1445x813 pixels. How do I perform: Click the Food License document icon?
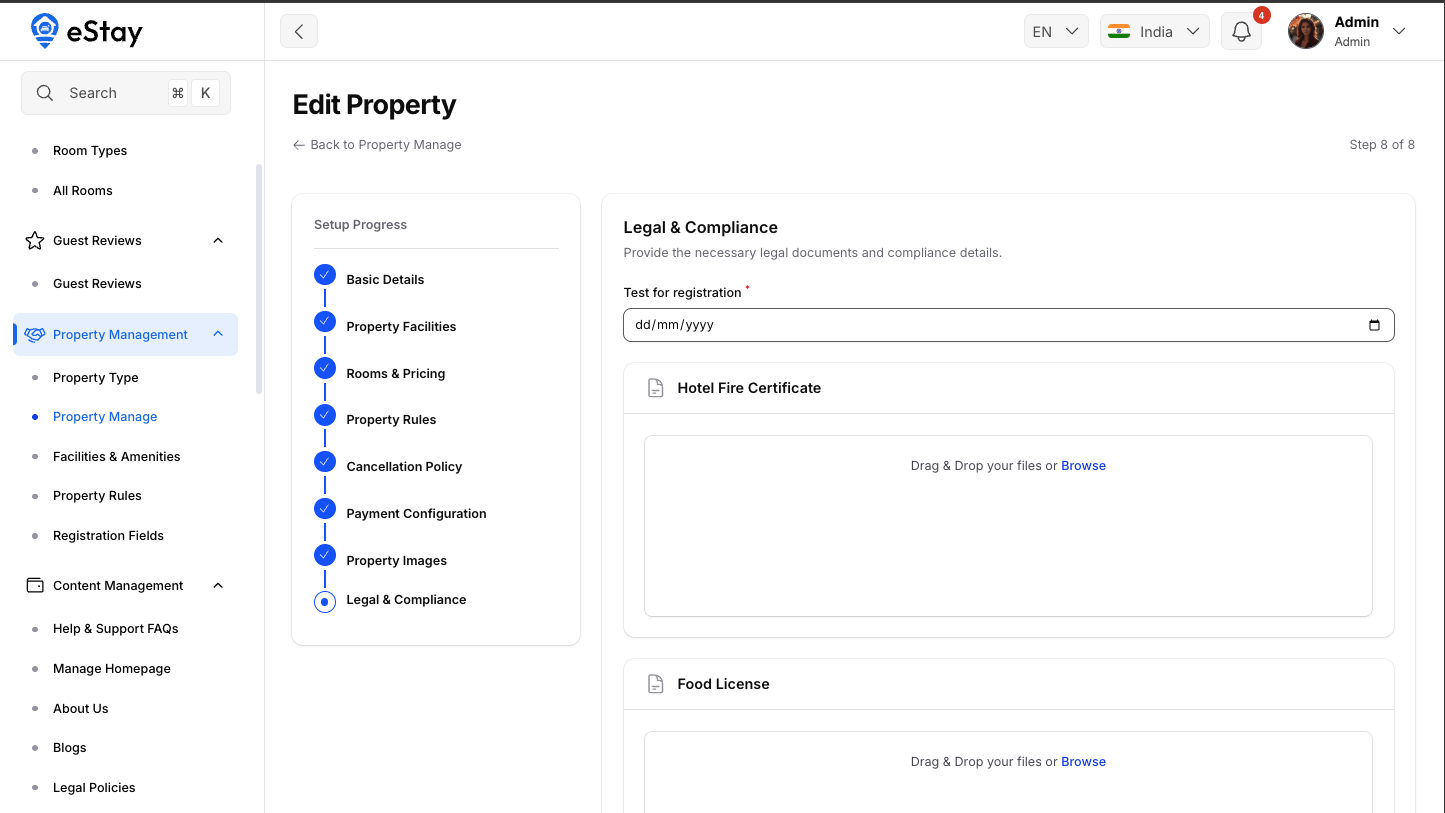click(655, 684)
